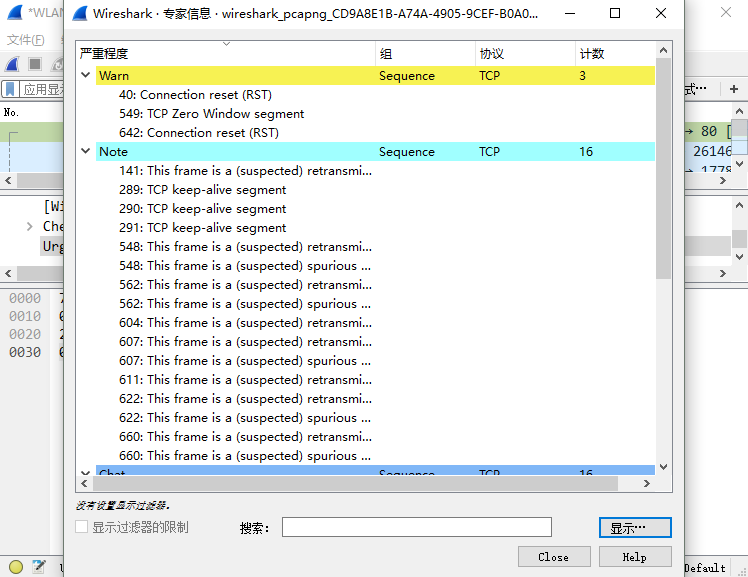
Task: Focus the 搜索 text field
Action: click(x=416, y=527)
